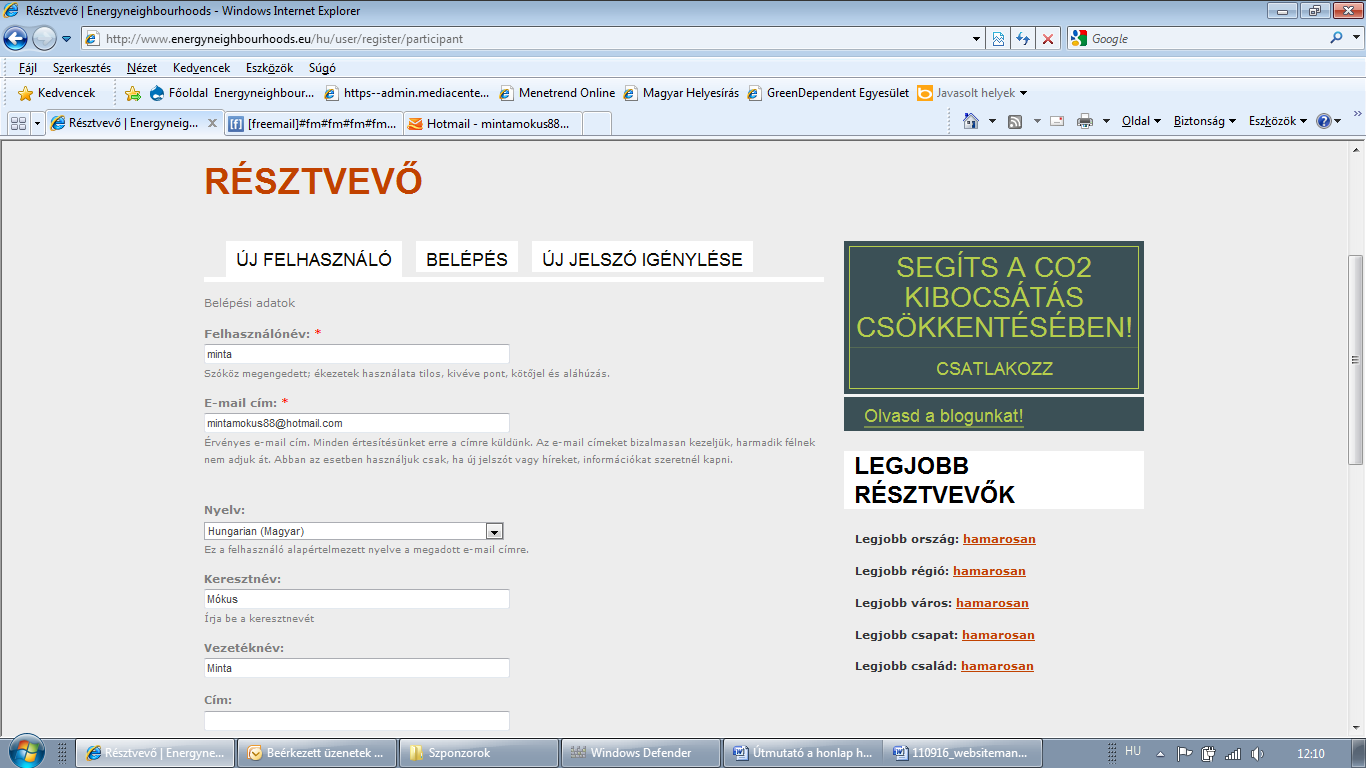Image resolution: width=1366 pixels, height=768 pixels.
Task: Click the E-mail cím input field
Action: coord(357,423)
